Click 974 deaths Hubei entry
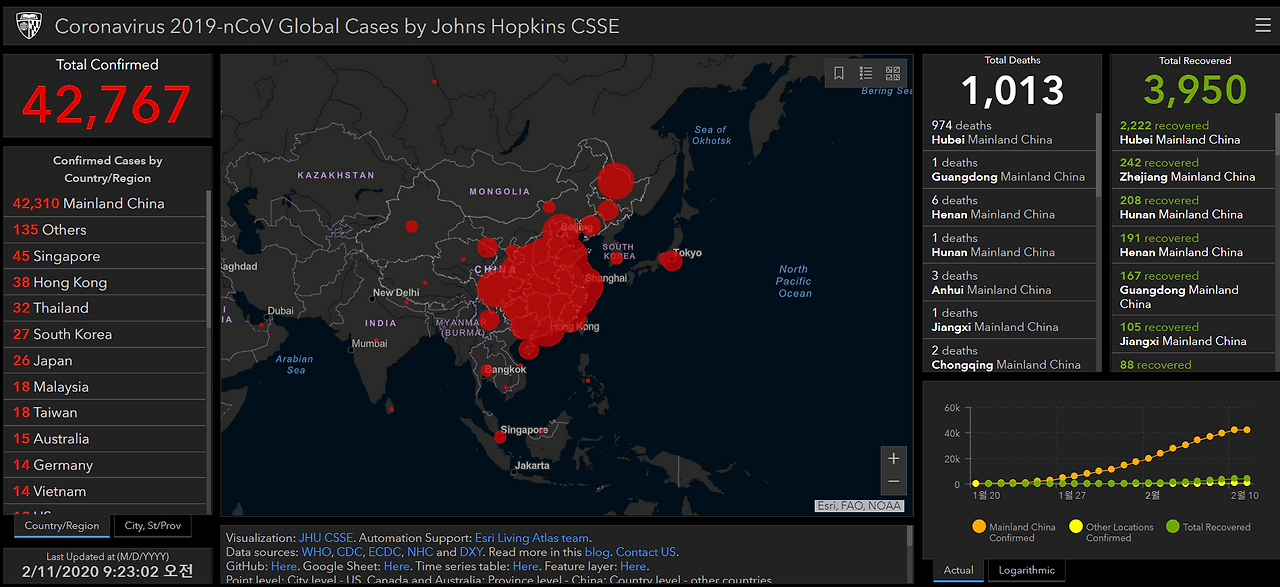The width and height of the screenshot is (1280, 587). (x=1009, y=132)
